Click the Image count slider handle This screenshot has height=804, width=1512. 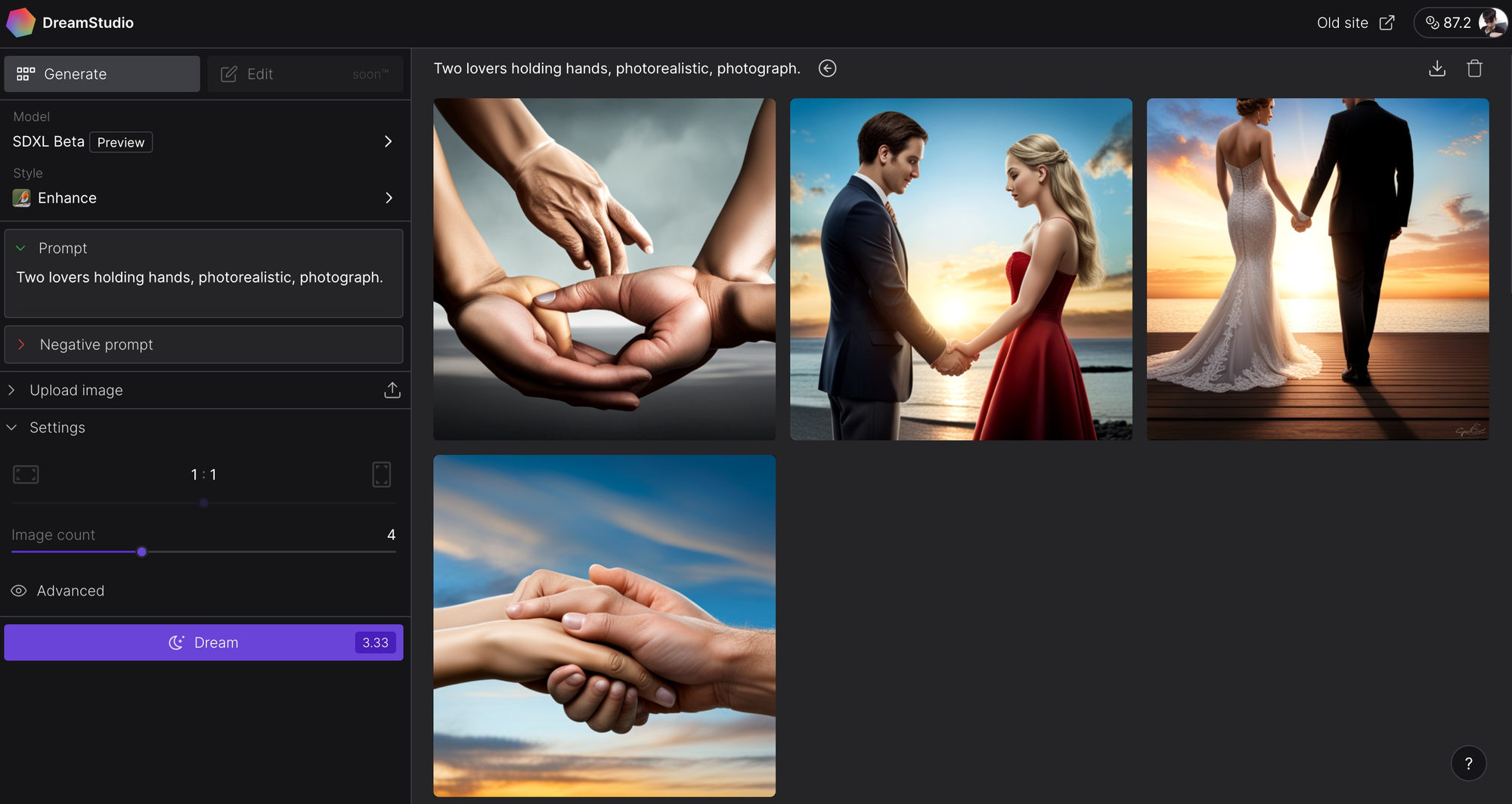141,552
